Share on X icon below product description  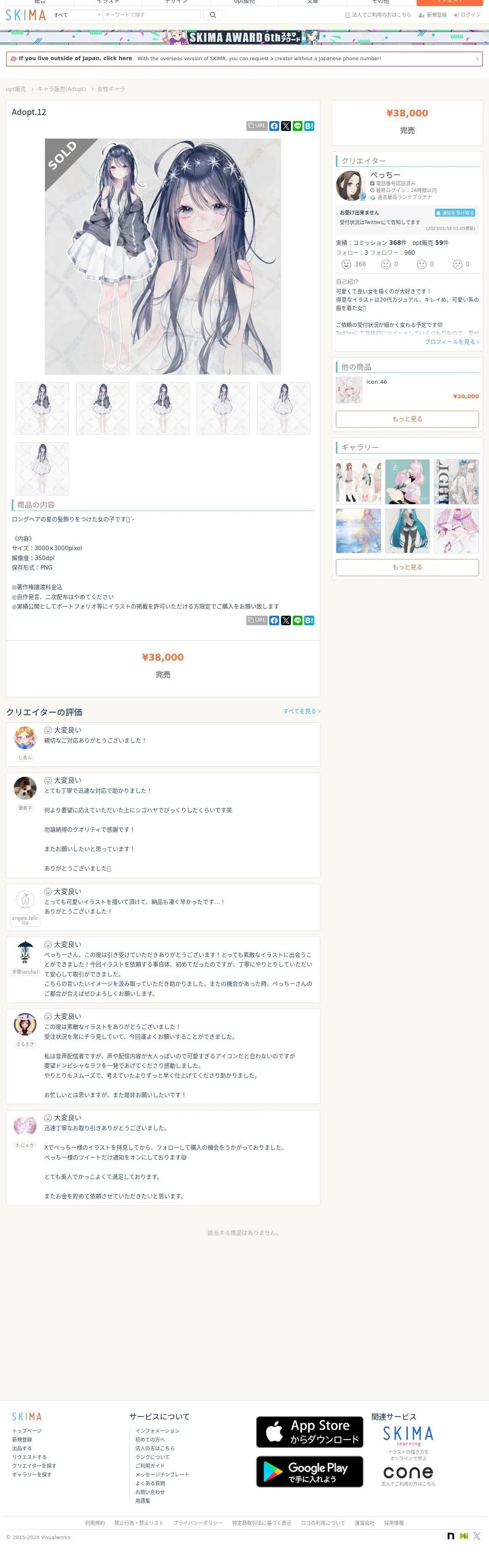tap(286, 620)
